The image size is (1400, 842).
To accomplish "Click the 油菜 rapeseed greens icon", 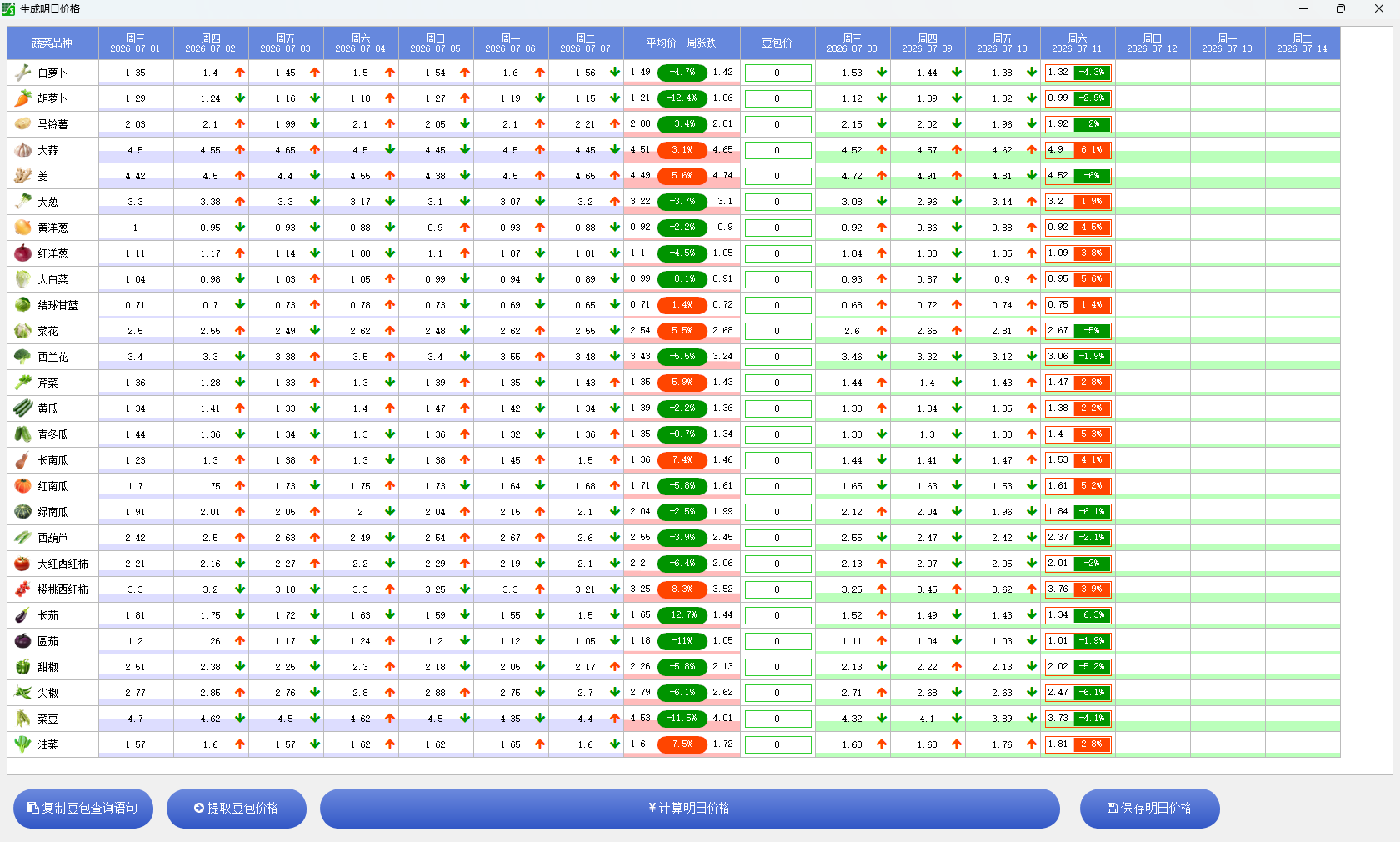I will point(22,744).
